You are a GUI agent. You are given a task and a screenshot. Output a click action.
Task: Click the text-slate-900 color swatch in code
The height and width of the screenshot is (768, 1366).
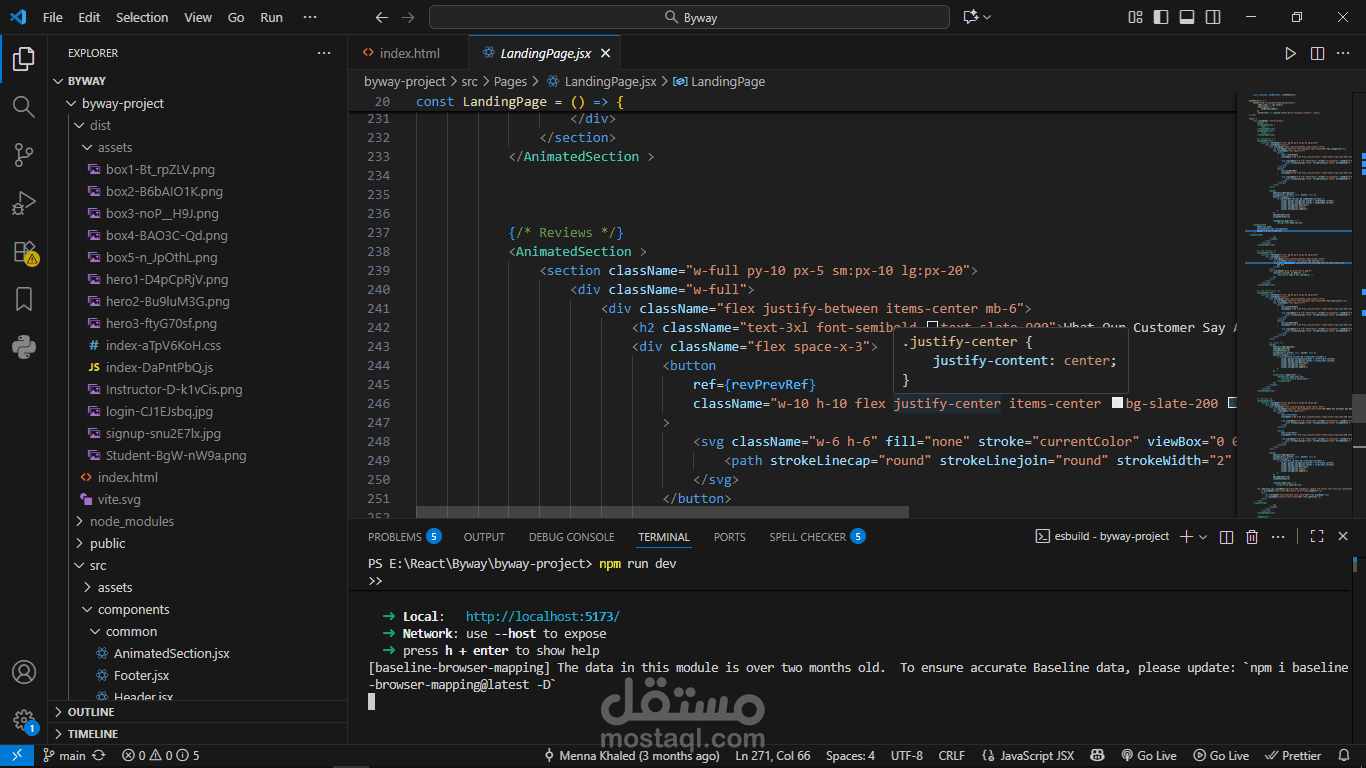[932, 327]
